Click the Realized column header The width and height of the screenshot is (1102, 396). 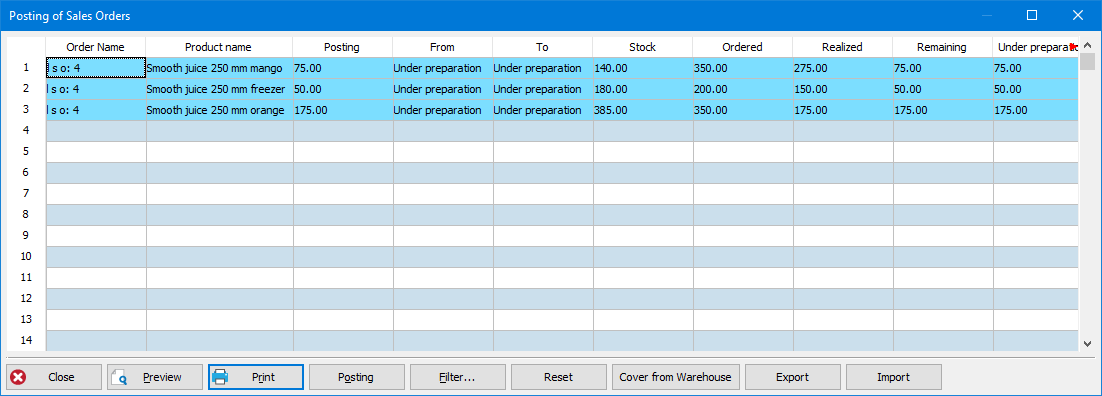coord(842,47)
